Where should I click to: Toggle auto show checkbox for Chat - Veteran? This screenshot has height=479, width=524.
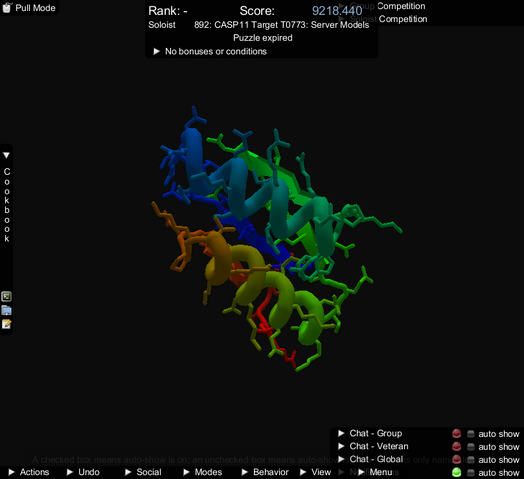[471, 447]
